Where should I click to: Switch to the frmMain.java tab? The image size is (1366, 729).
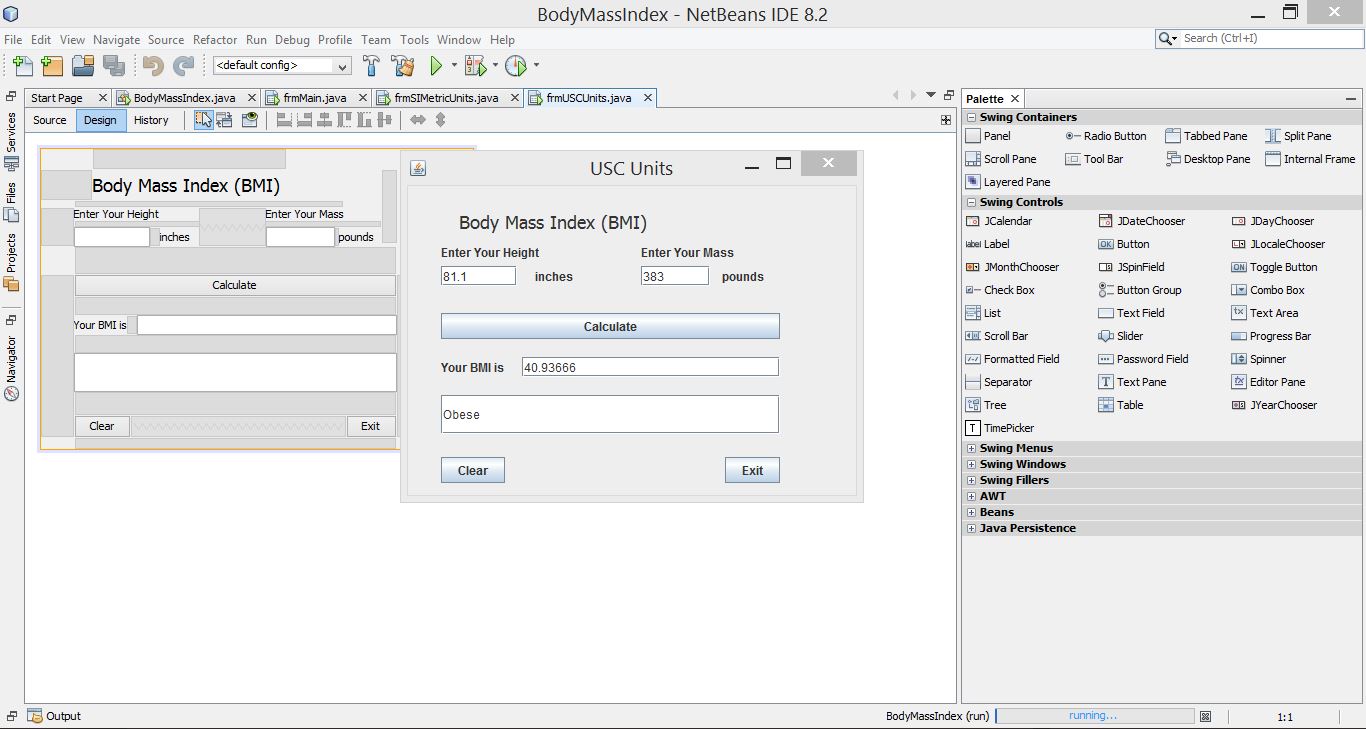(x=314, y=98)
